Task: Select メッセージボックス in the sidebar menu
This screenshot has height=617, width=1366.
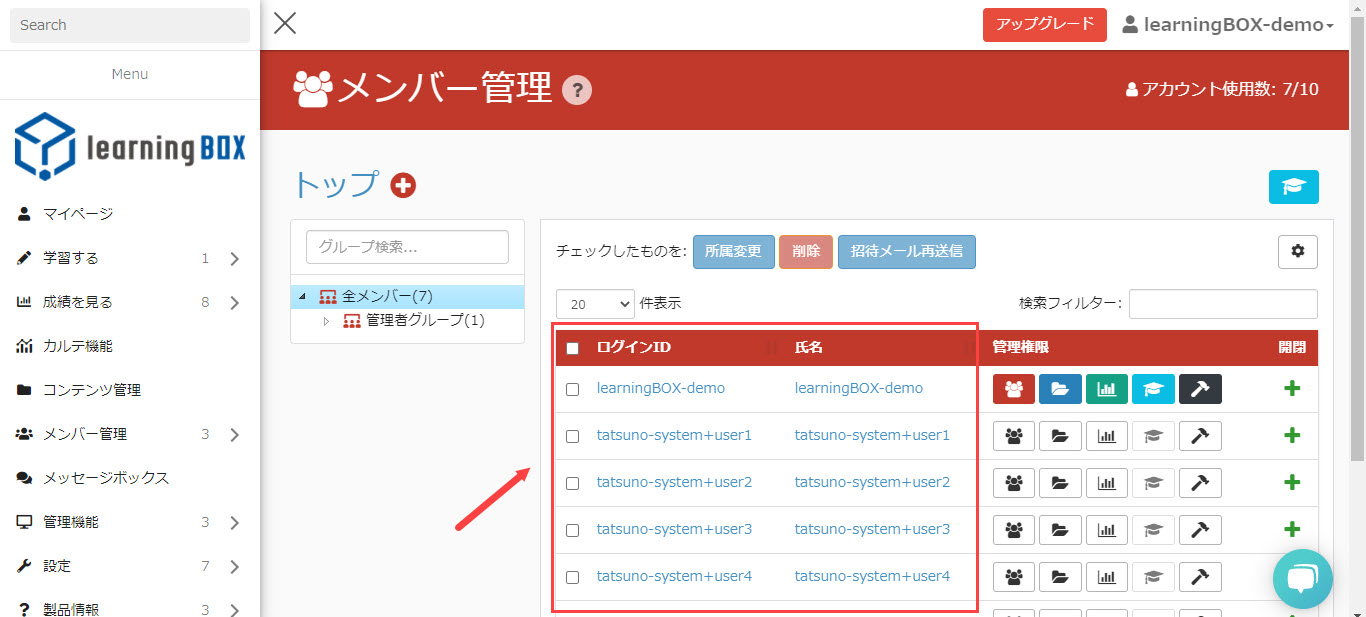Action: point(106,478)
